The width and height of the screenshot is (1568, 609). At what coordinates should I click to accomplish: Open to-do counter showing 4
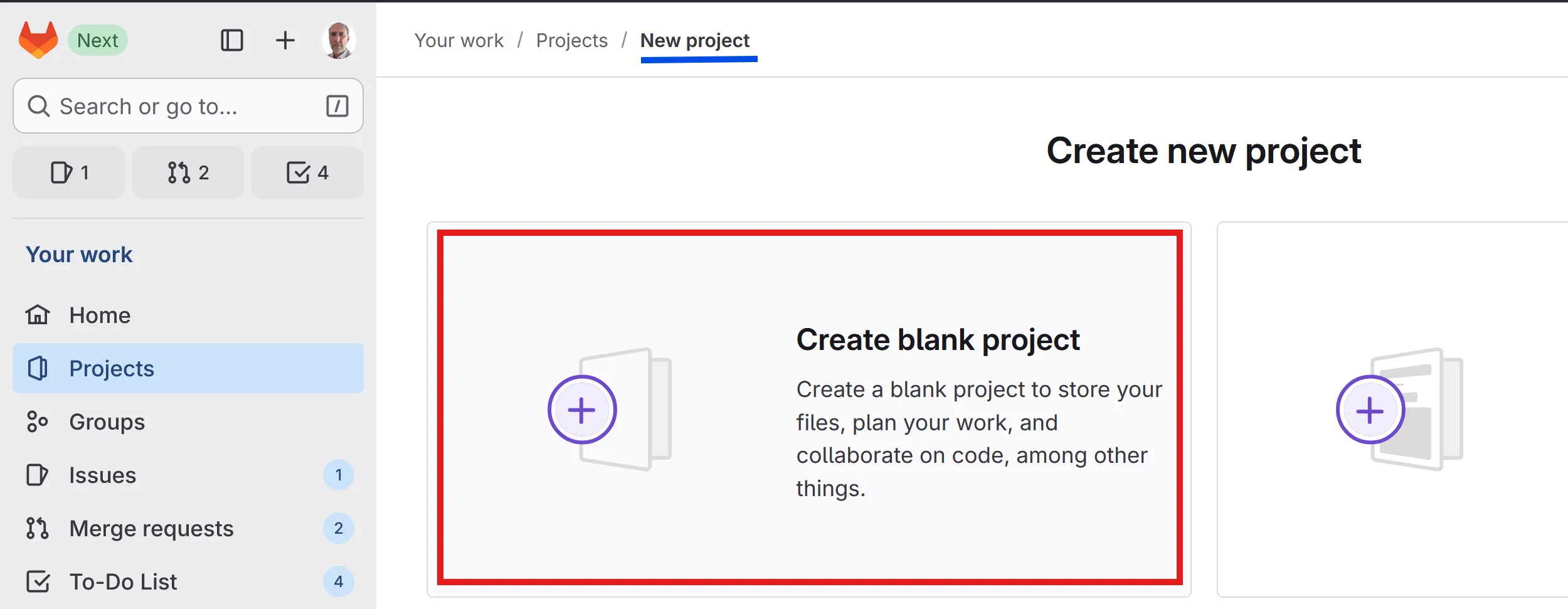[x=307, y=172]
